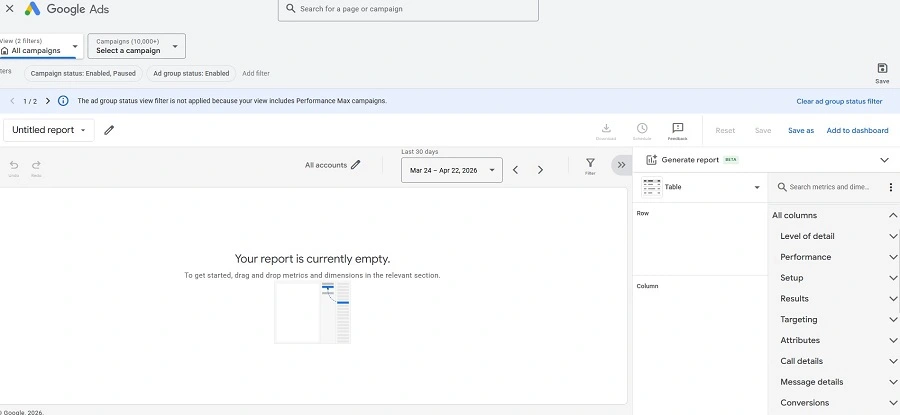
Task: Open the Untitled report dropdown
Action: [49, 130]
